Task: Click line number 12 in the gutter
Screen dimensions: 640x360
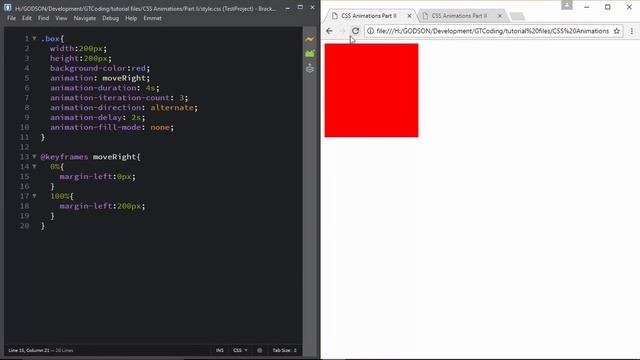Action: click(24, 147)
